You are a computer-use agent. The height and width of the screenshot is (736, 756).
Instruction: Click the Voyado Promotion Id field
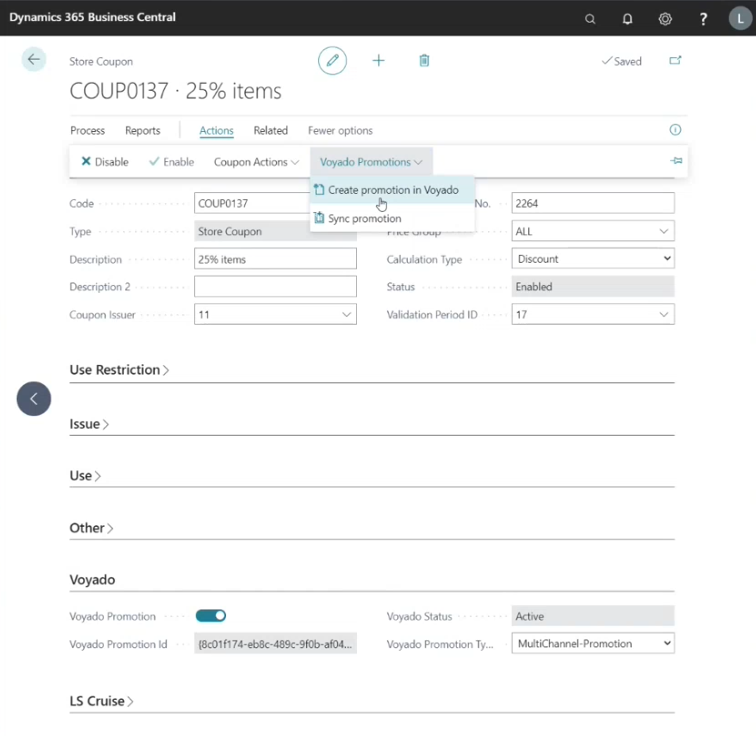pyautogui.click(x=275, y=643)
